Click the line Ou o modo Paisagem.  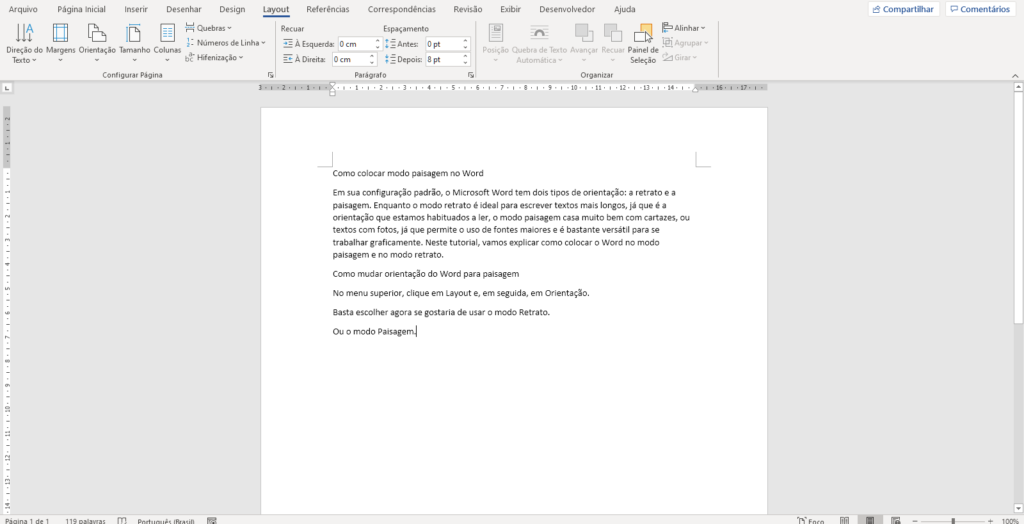pos(374,332)
